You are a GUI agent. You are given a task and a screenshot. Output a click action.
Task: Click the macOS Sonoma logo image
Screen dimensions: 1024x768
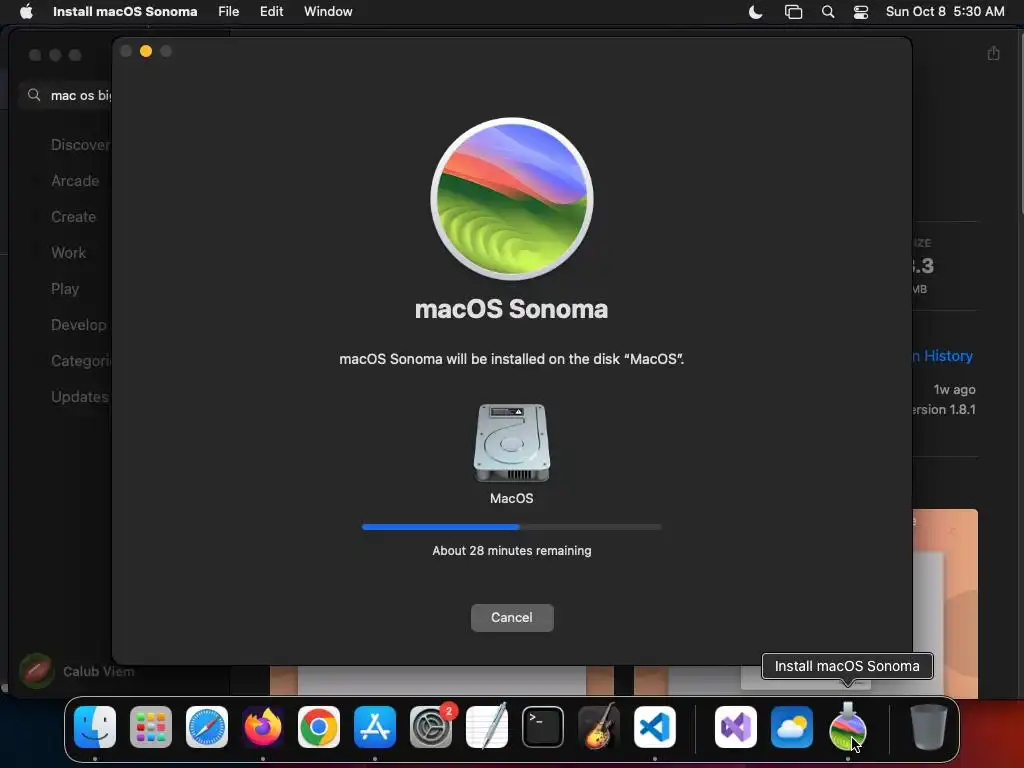pyautogui.click(x=511, y=199)
